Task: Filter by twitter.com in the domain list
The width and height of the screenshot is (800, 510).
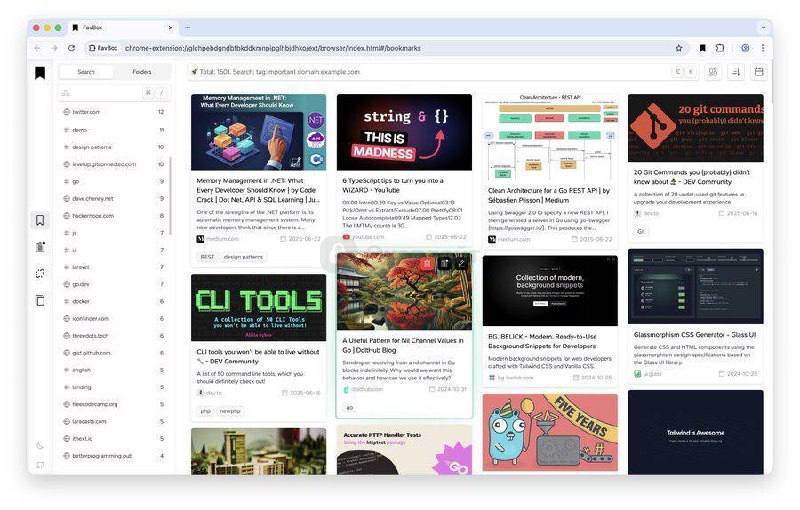Action: [x=86, y=112]
